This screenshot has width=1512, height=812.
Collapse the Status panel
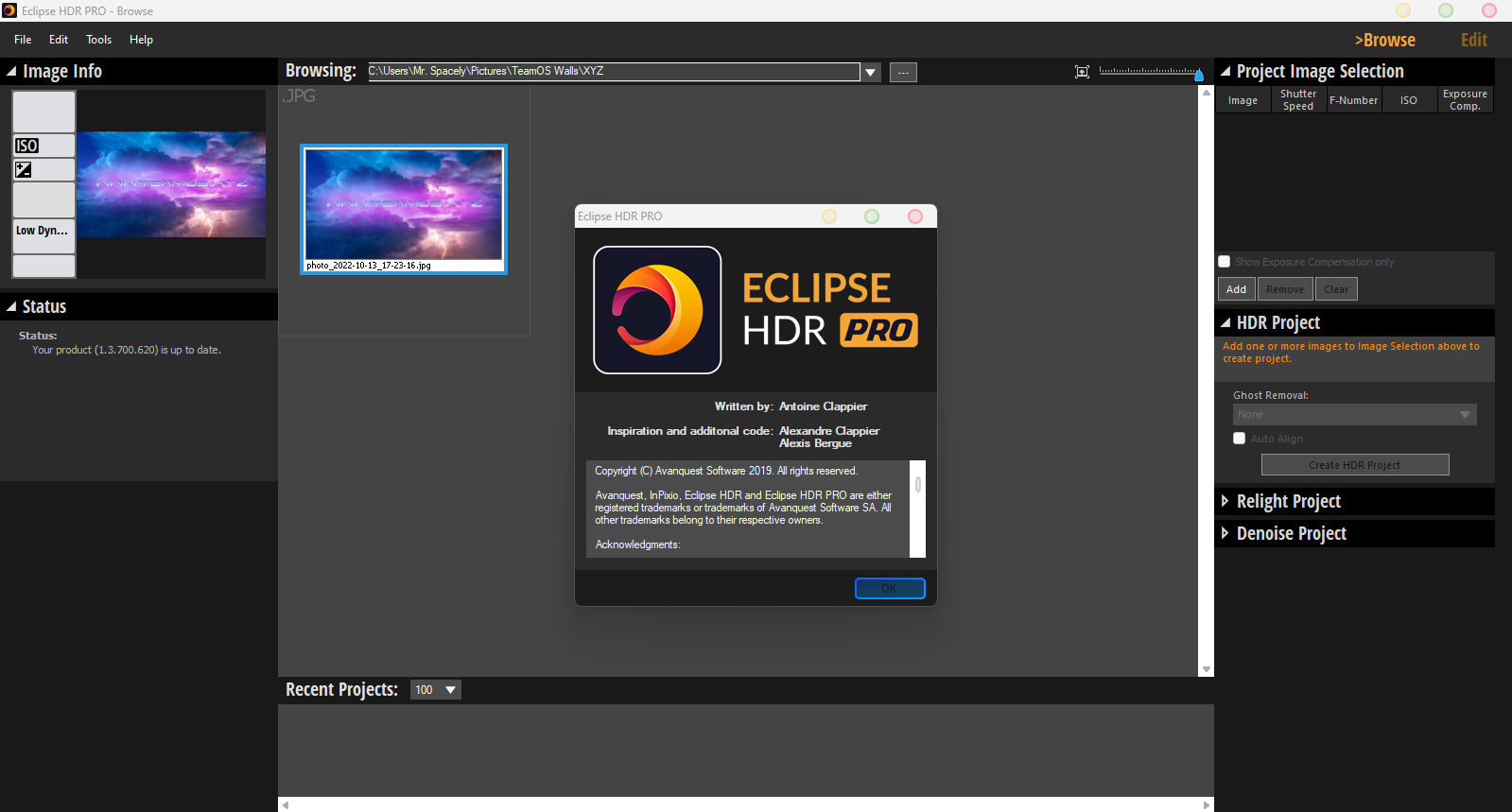click(x=11, y=306)
